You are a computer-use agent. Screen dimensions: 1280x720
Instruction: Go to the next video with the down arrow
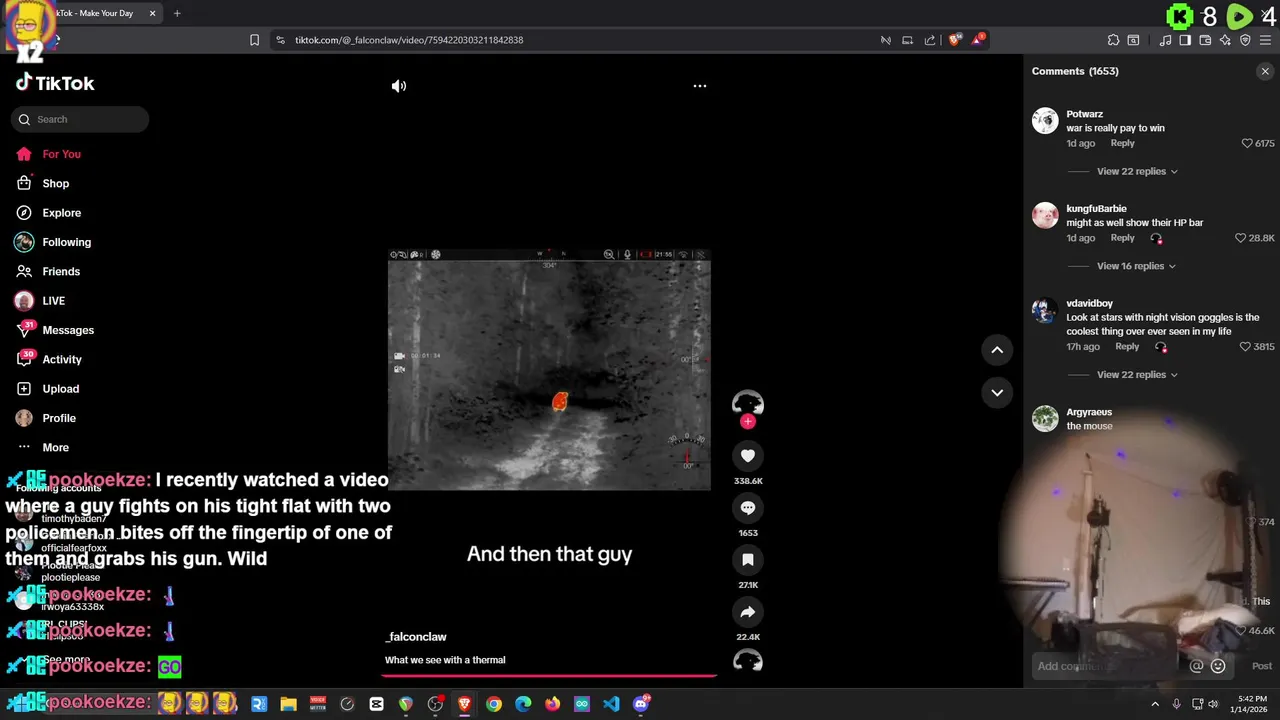997,393
